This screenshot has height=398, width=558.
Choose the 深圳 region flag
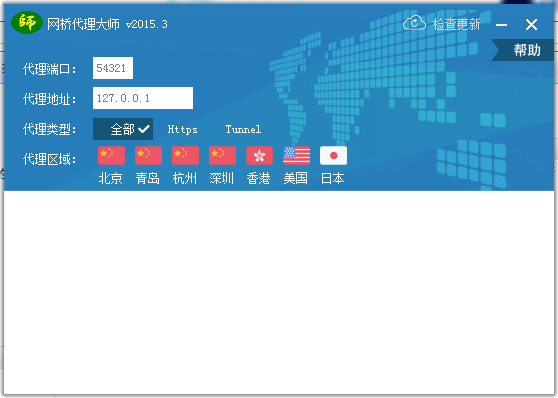[222, 156]
